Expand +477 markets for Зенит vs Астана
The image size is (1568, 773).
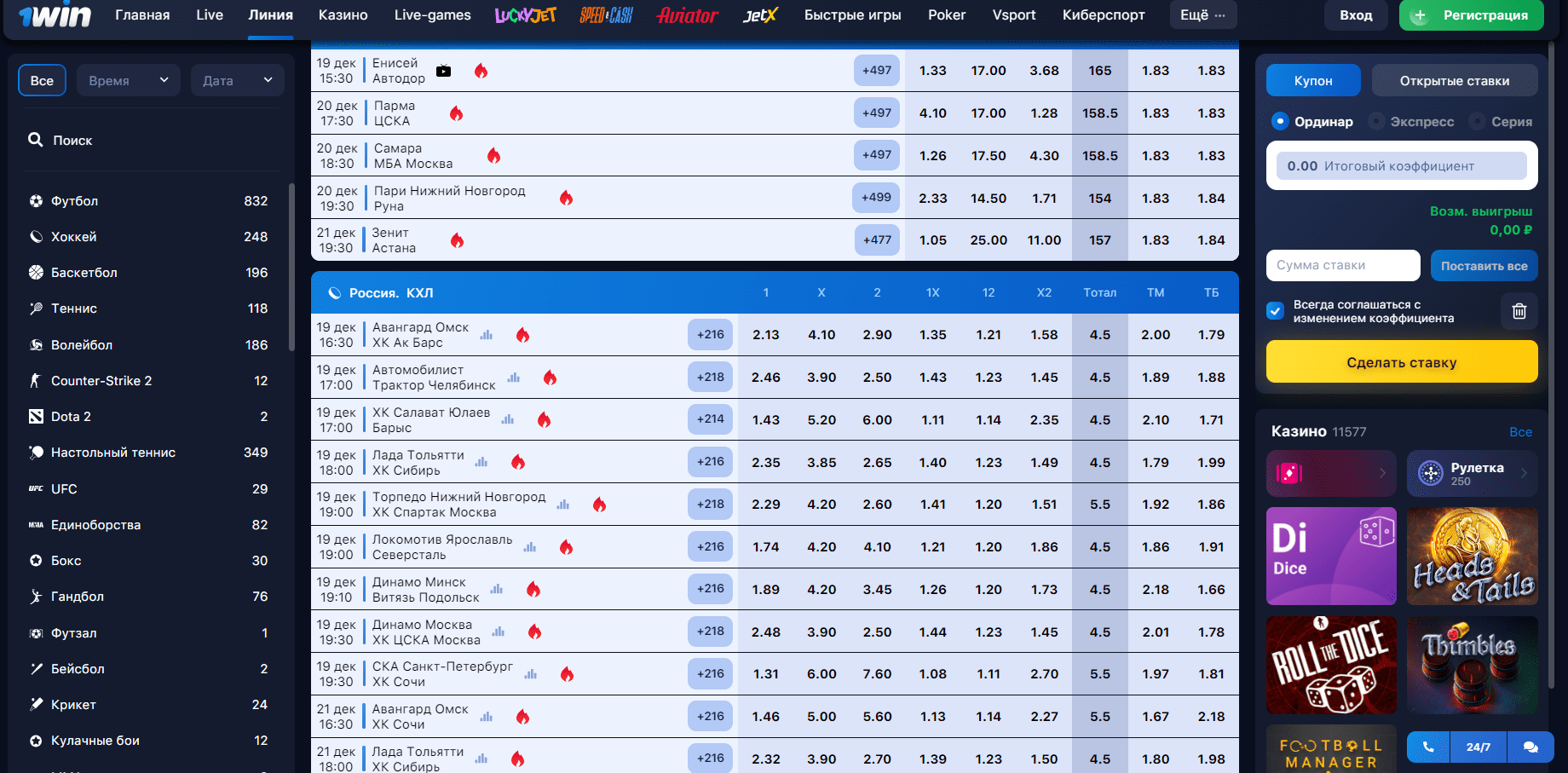877,240
